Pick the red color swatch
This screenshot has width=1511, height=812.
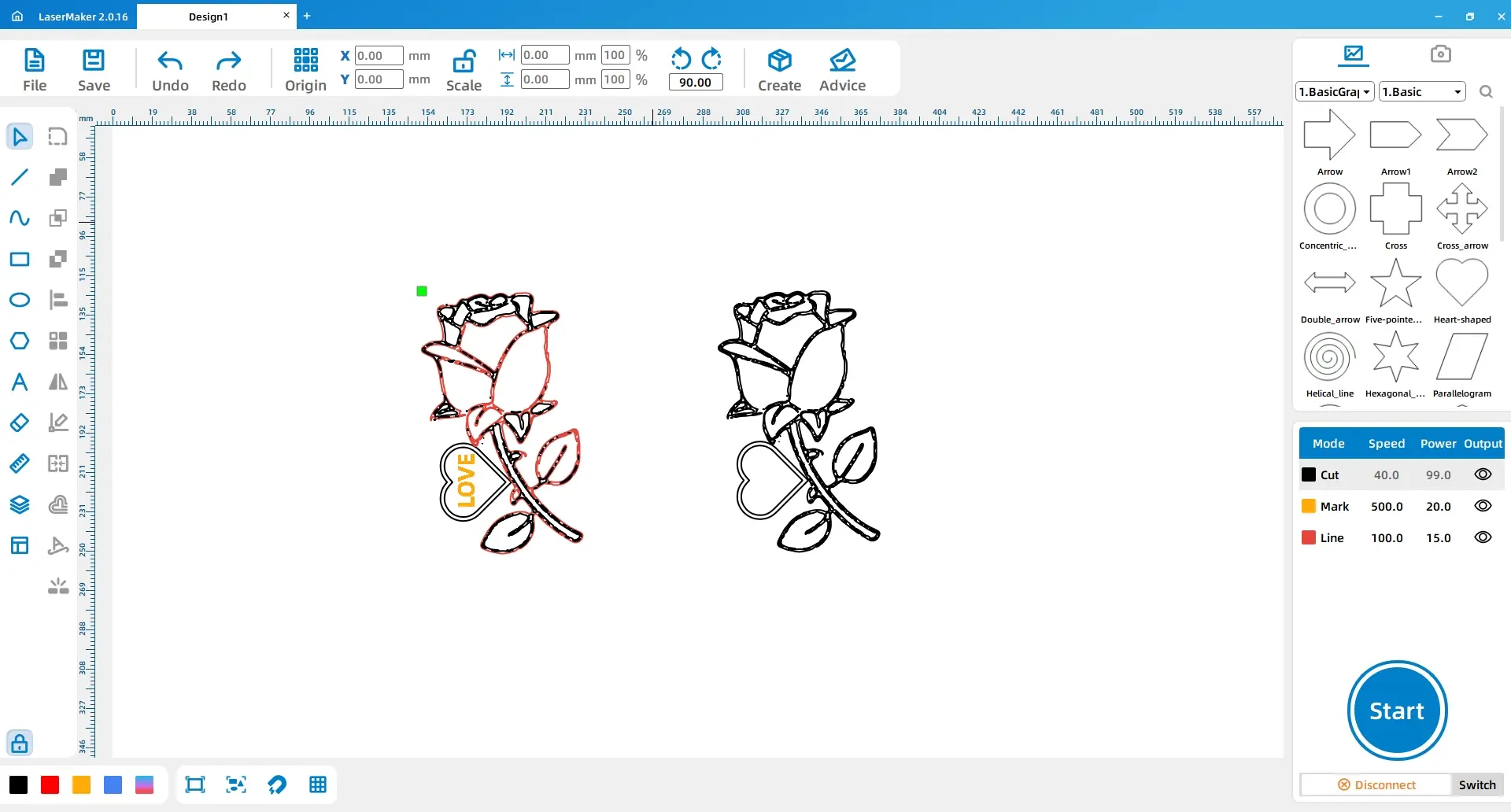50,784
